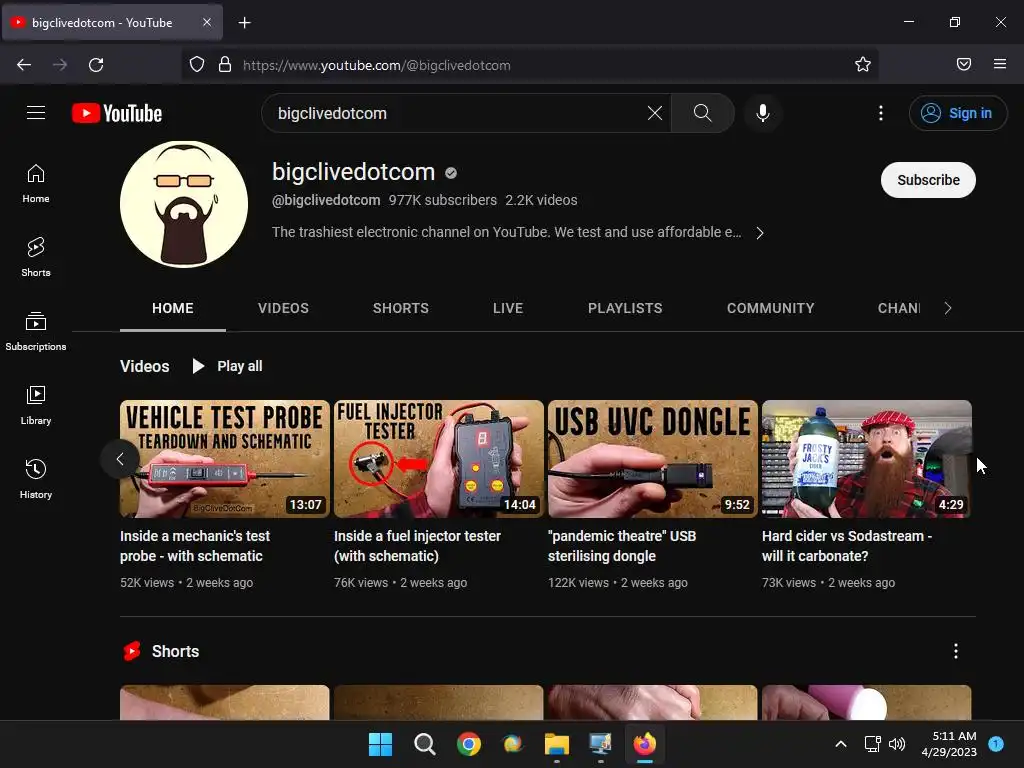
Task: Open the Firefox application menu
Action: [x=1000, y=64]
